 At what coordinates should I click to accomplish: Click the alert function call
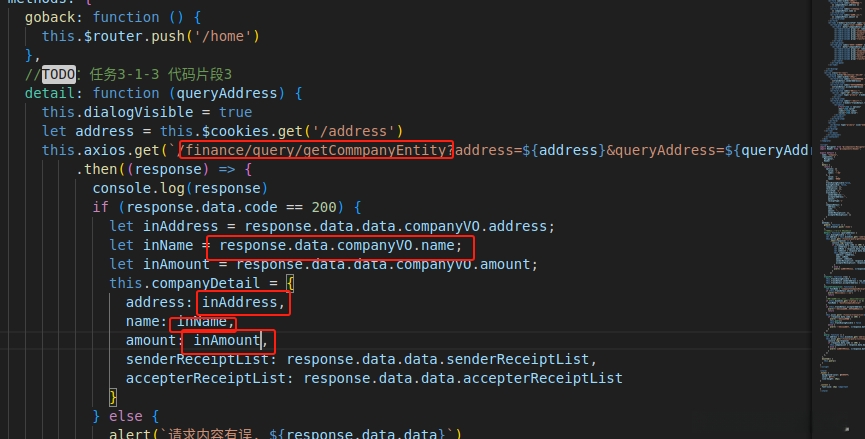click(130, 434)
